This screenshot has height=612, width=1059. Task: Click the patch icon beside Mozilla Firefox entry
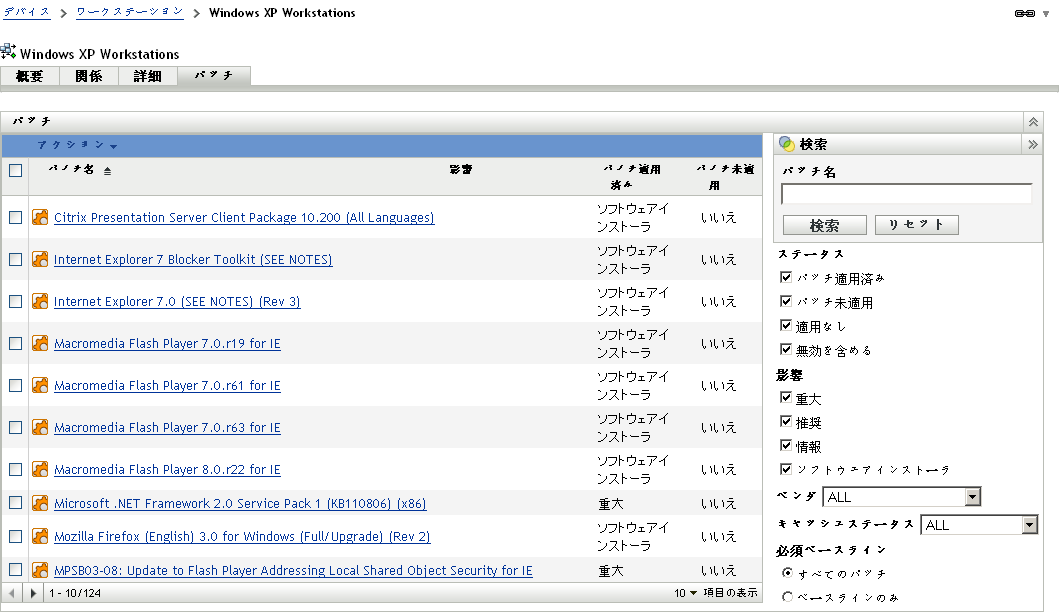click(39, 536)
